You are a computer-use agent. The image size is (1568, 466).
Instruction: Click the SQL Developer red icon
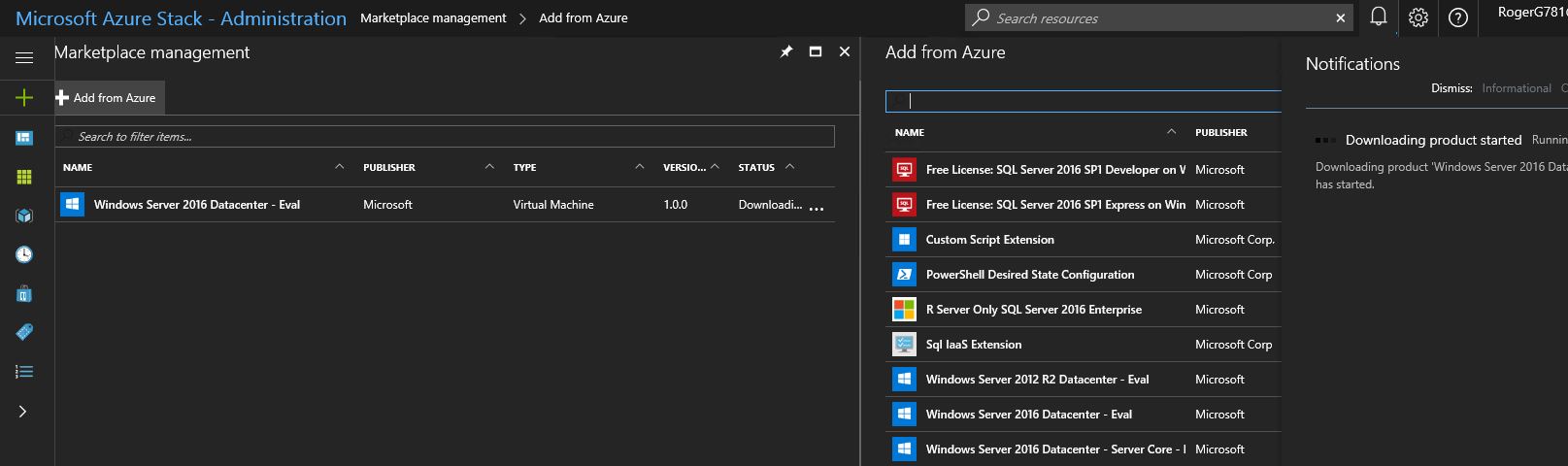[x=904, y=169]
